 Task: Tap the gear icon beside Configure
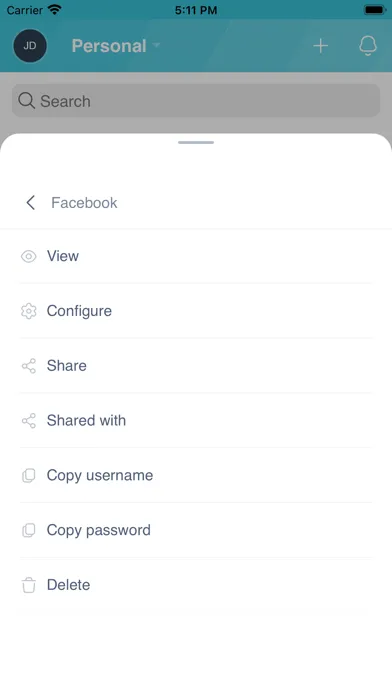coord(29,311)
